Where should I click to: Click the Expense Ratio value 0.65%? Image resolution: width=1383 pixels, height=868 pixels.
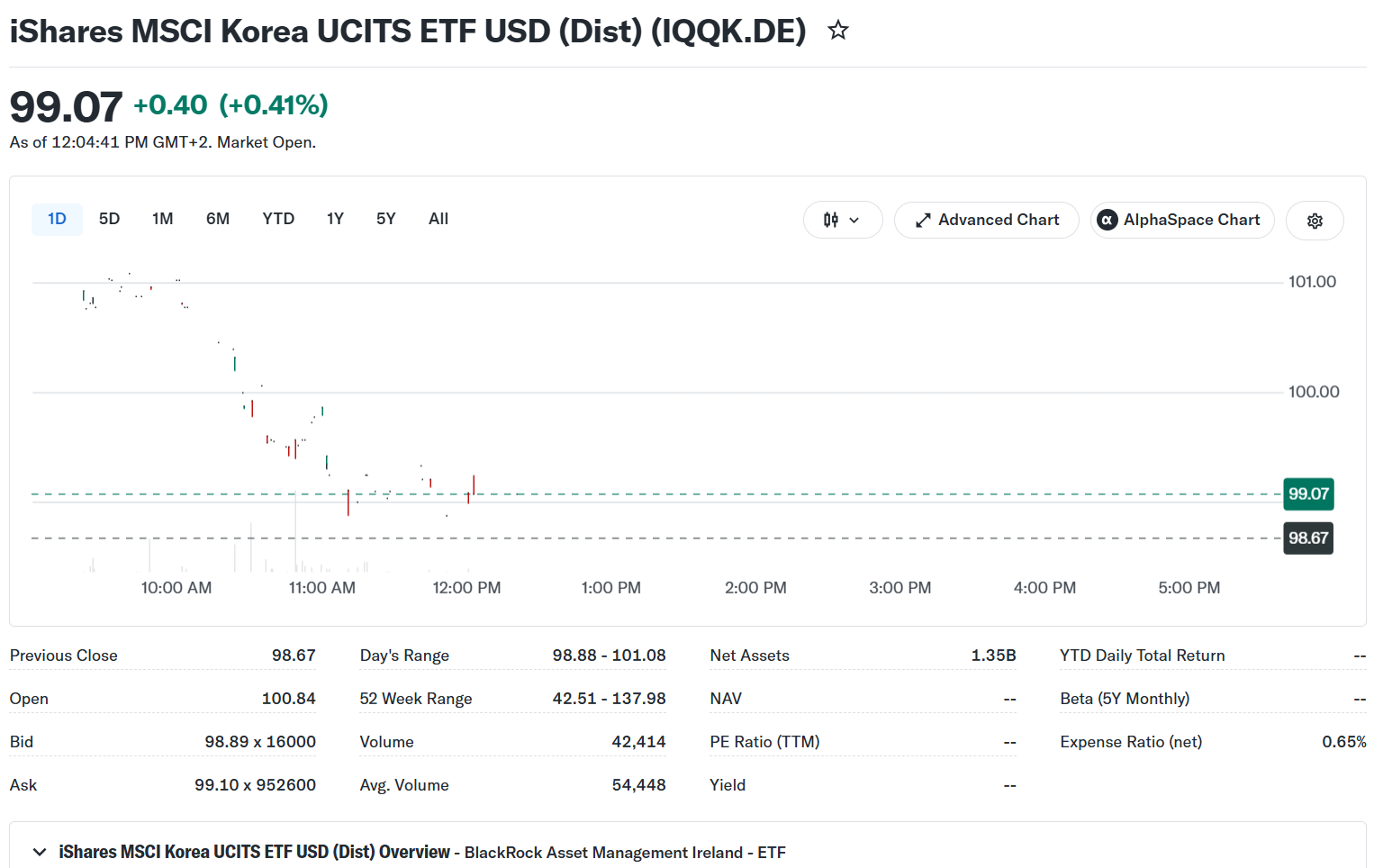coord(1344,742)
